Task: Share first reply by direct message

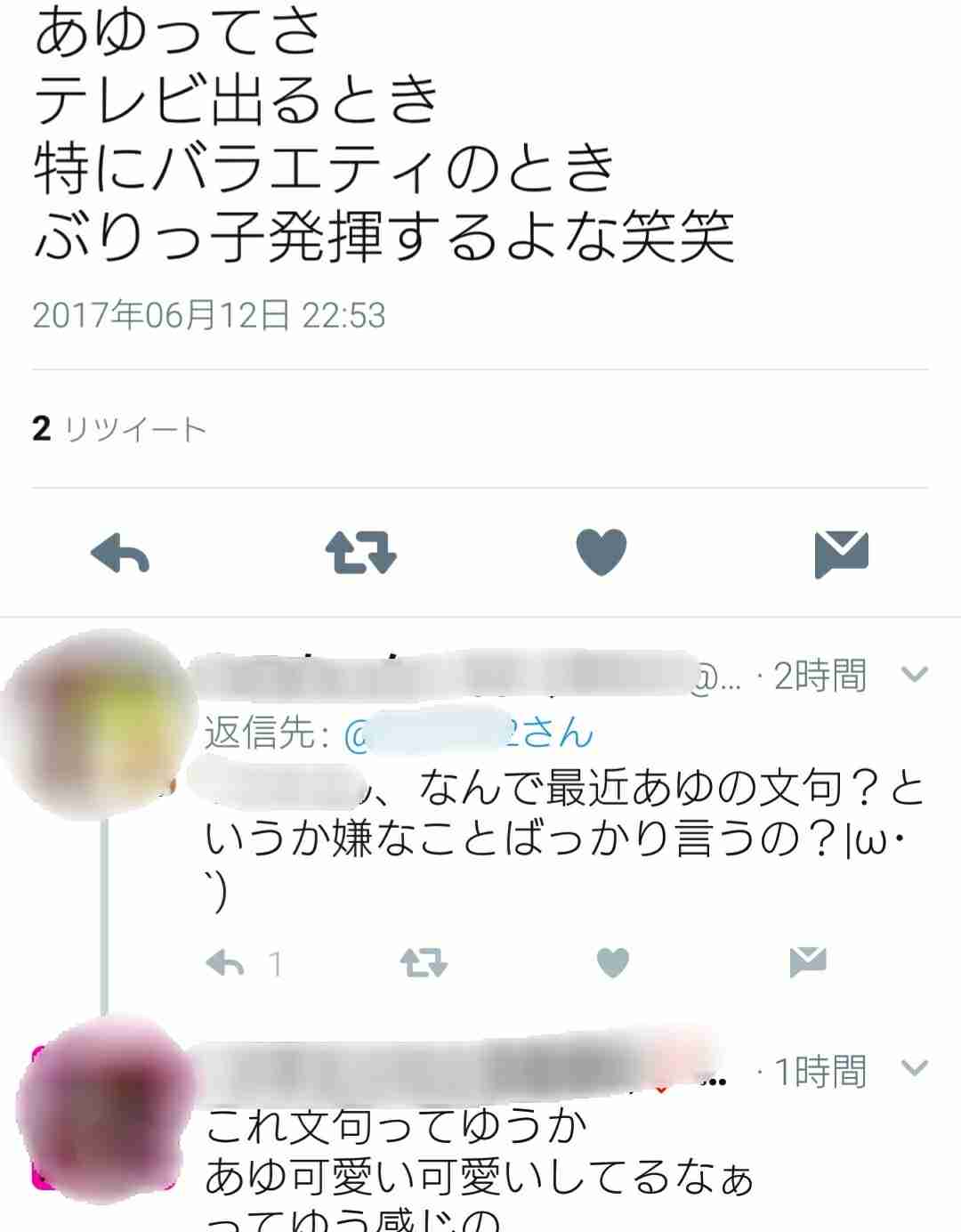Action: 808,962
